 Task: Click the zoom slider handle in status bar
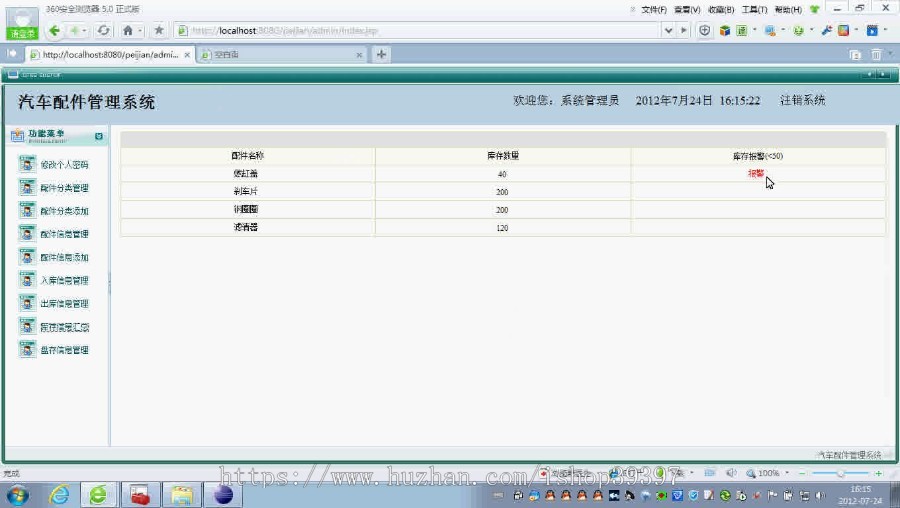point(840,473)
